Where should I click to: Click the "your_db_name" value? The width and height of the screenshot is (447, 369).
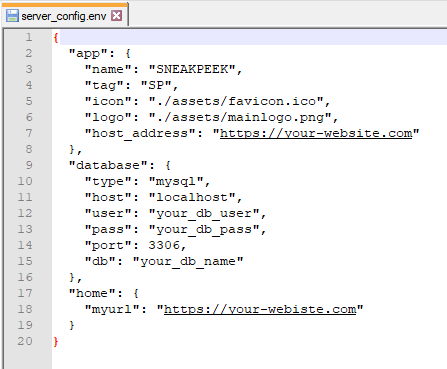[x=188, y=261]
